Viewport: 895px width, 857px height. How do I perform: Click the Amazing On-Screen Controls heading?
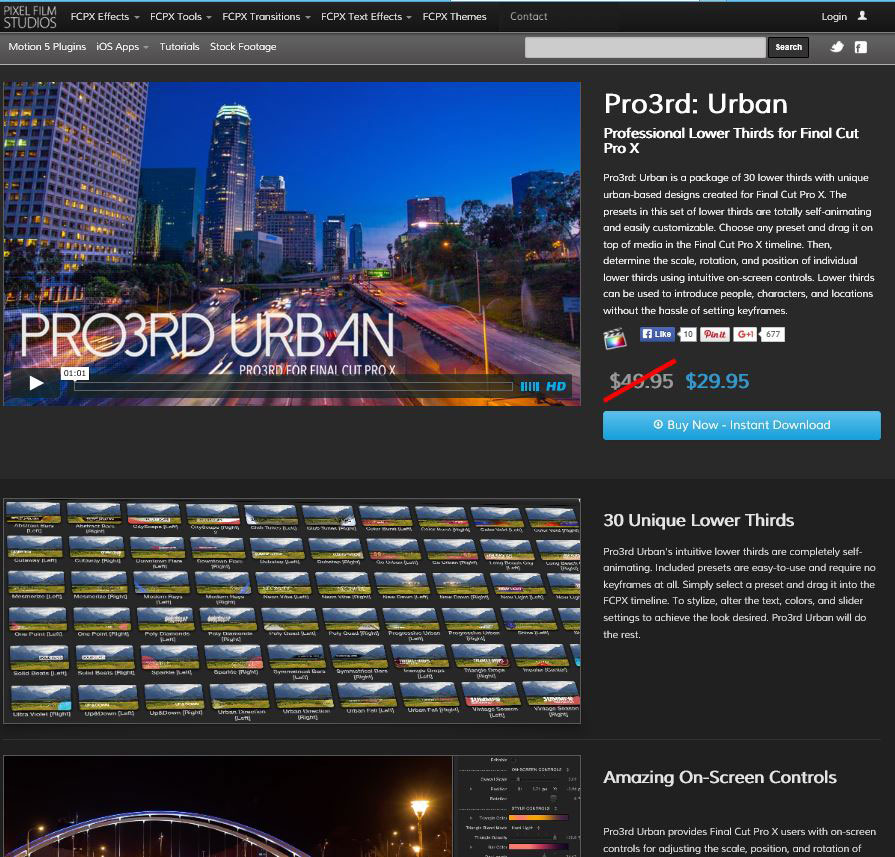tap(720, 777)
